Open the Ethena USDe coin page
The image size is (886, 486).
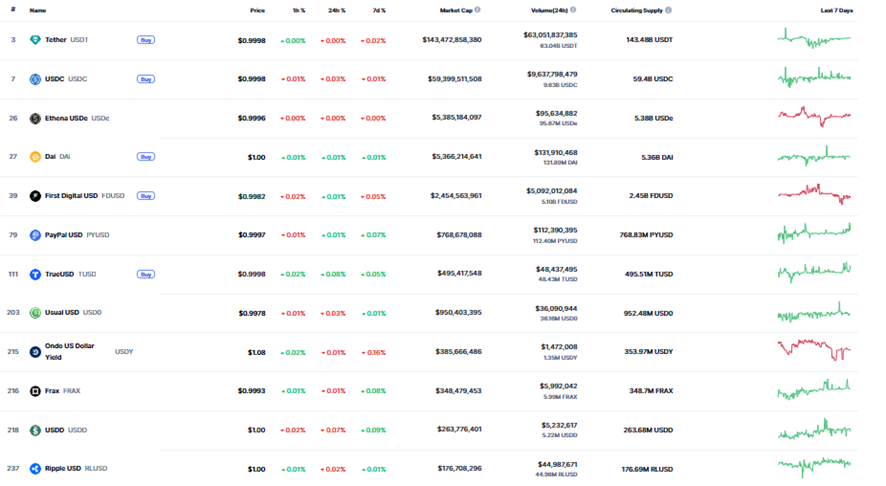[66, 118]
